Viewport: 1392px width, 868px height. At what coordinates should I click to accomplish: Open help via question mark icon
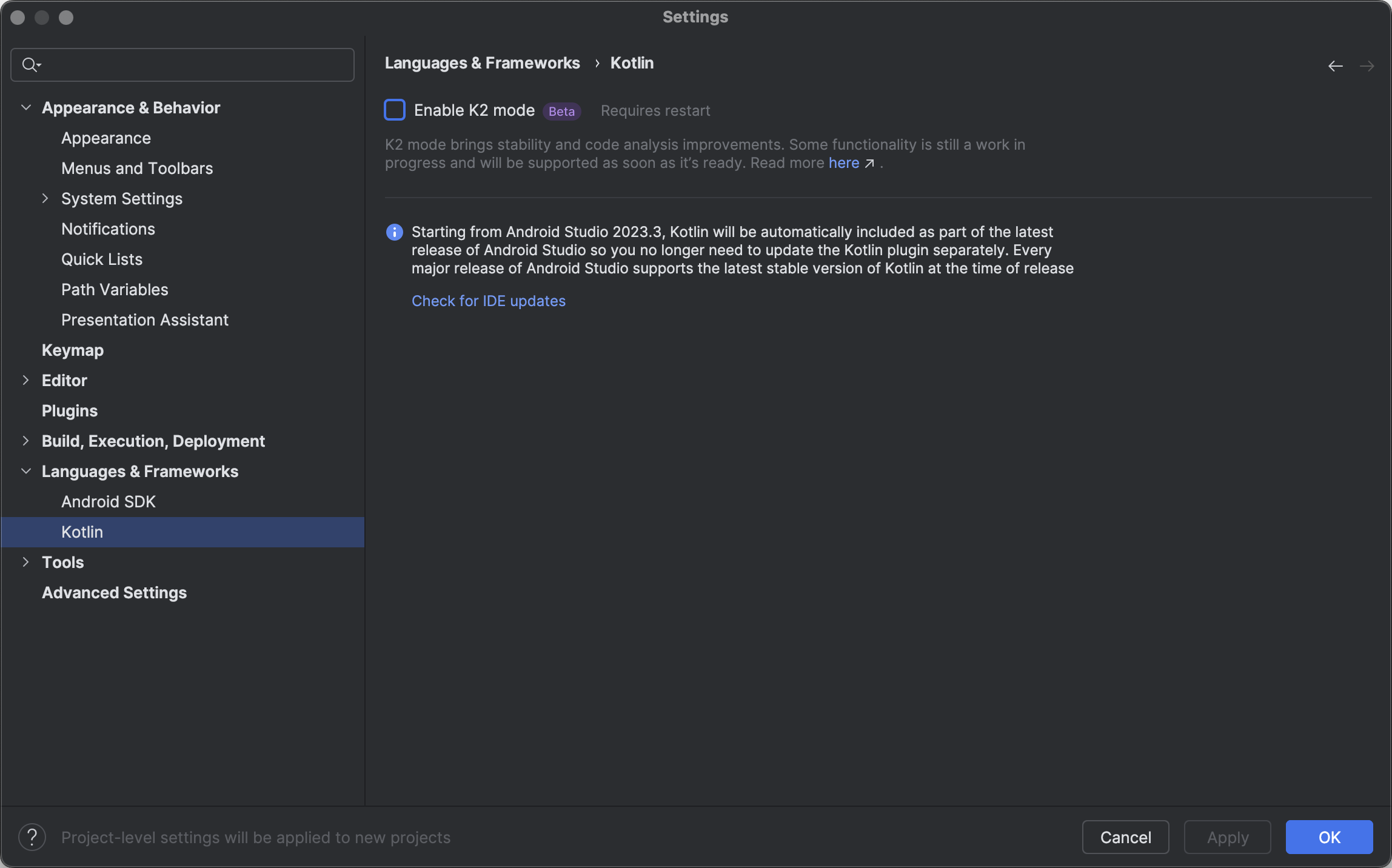[x=32, y=837]
